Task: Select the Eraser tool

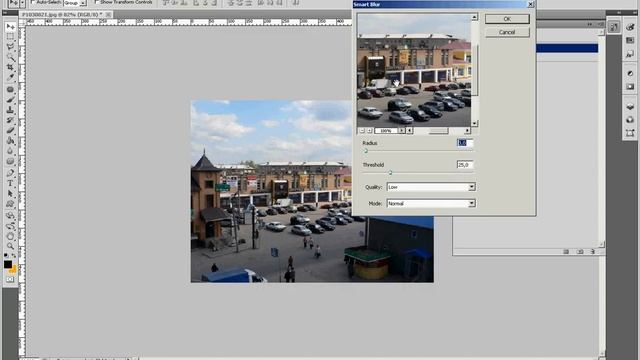Action: coord(10,130)
